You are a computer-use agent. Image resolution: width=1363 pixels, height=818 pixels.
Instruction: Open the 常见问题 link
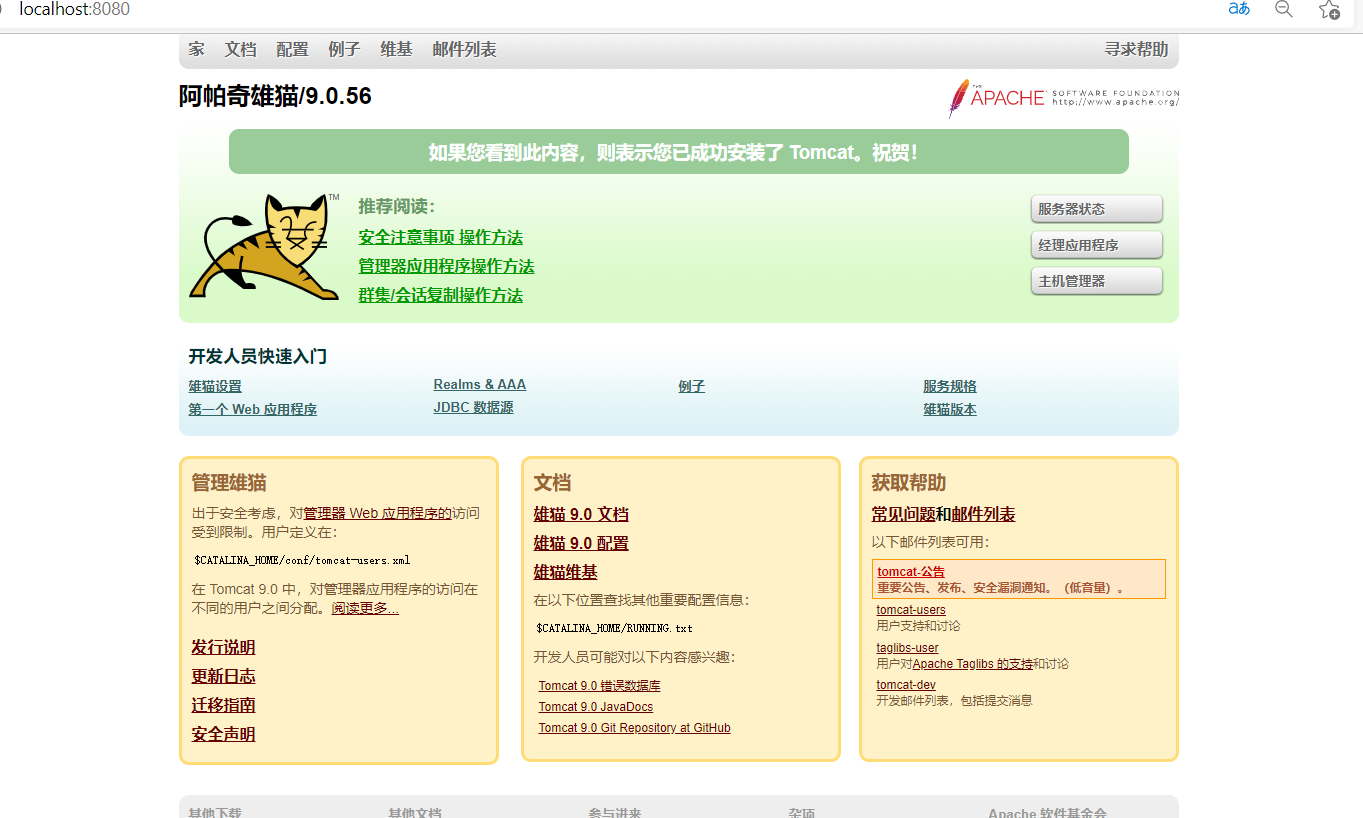click(x=903, y=514)
